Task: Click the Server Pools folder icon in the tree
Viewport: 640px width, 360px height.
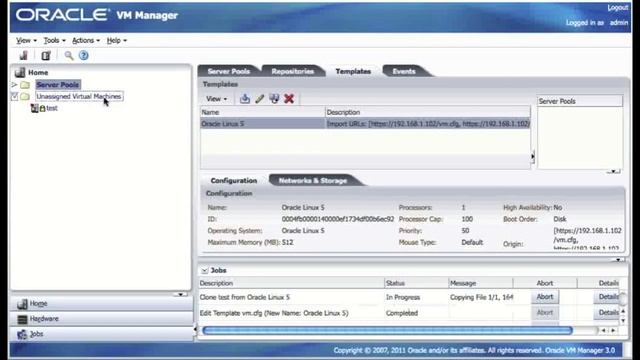Action: tap(25, 85)
